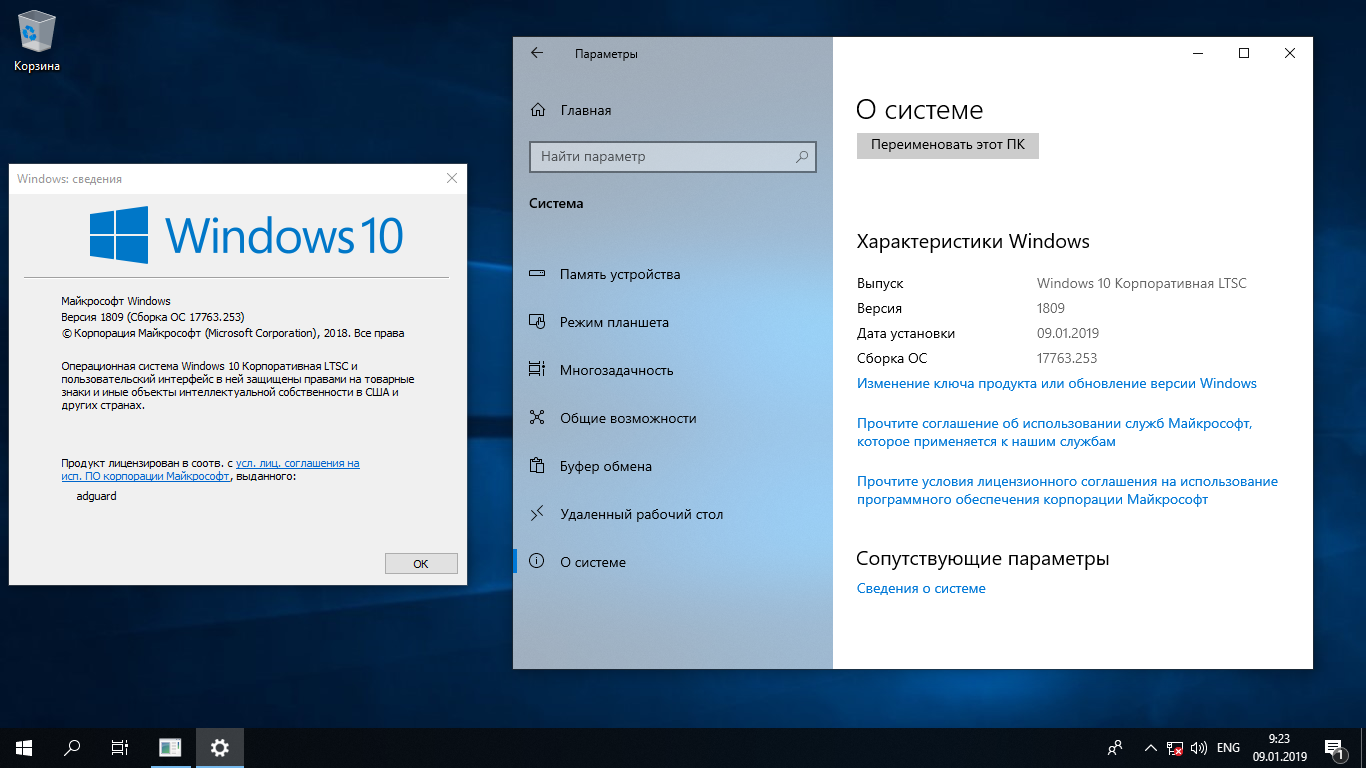Switch input language ENG indicator
The width and height of the screenshot is (1366, 768).
(1229, 748)
